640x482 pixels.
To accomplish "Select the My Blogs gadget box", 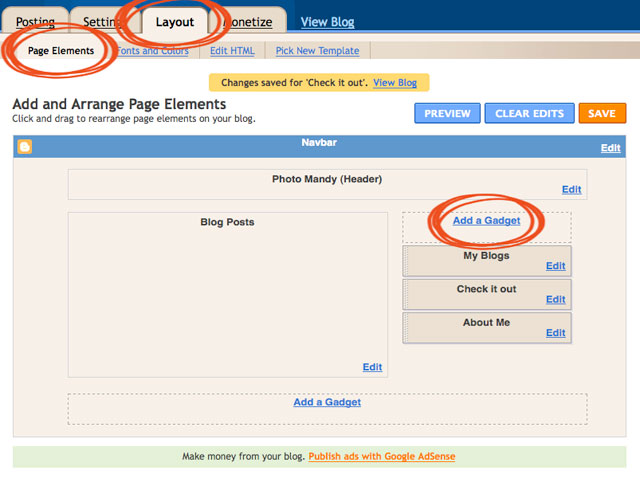I will pos(487,261).
